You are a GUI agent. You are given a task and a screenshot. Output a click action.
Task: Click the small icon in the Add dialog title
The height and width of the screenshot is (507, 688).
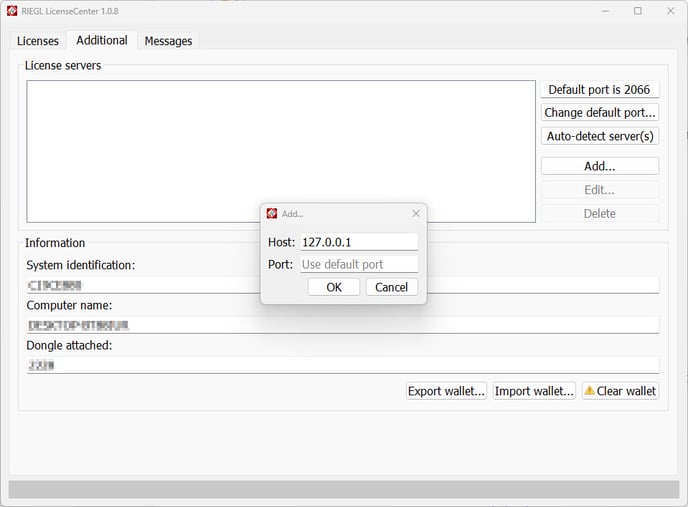pyautogui.click(x=272, y=214)
